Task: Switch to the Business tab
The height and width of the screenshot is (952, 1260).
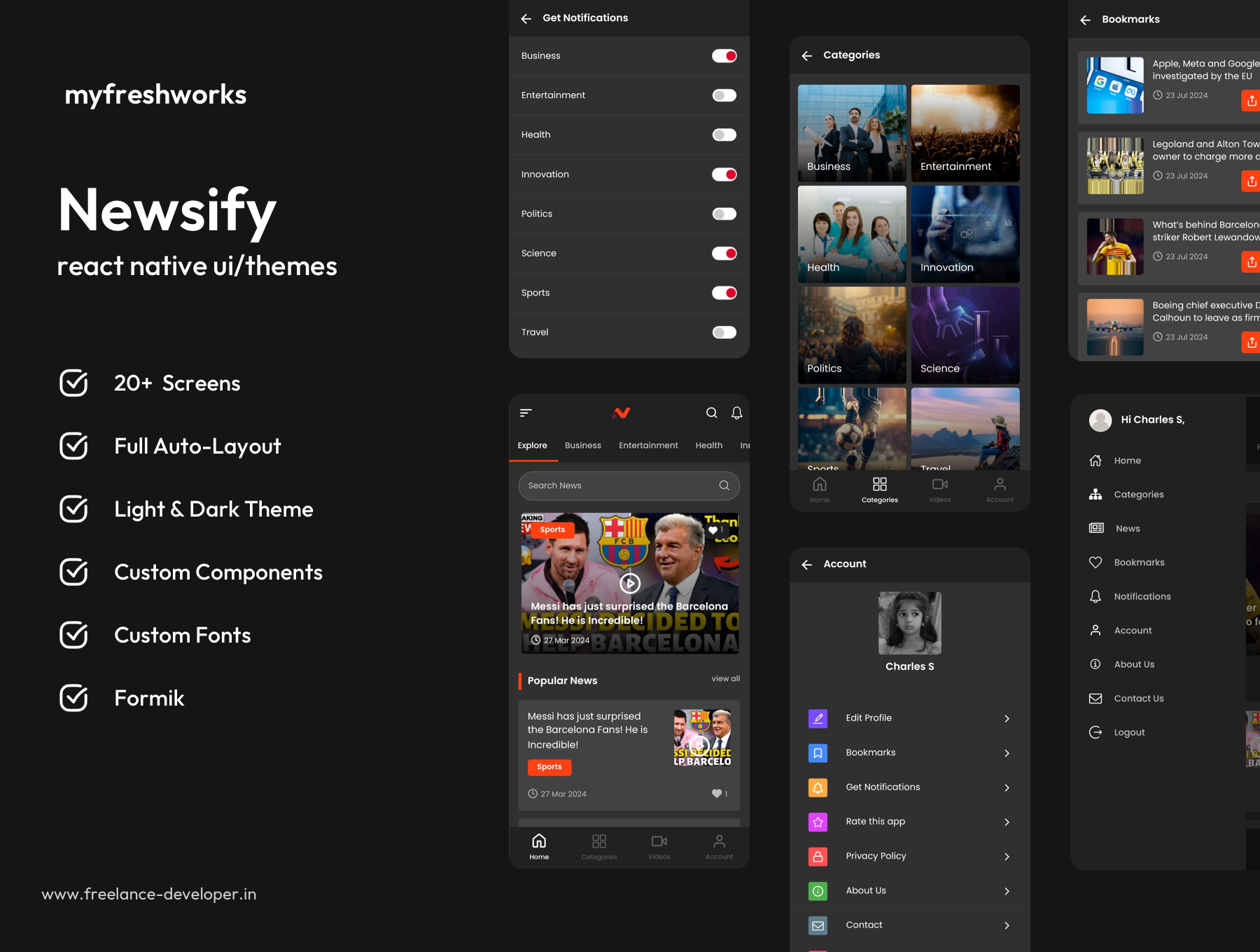Action: [582, 445]
